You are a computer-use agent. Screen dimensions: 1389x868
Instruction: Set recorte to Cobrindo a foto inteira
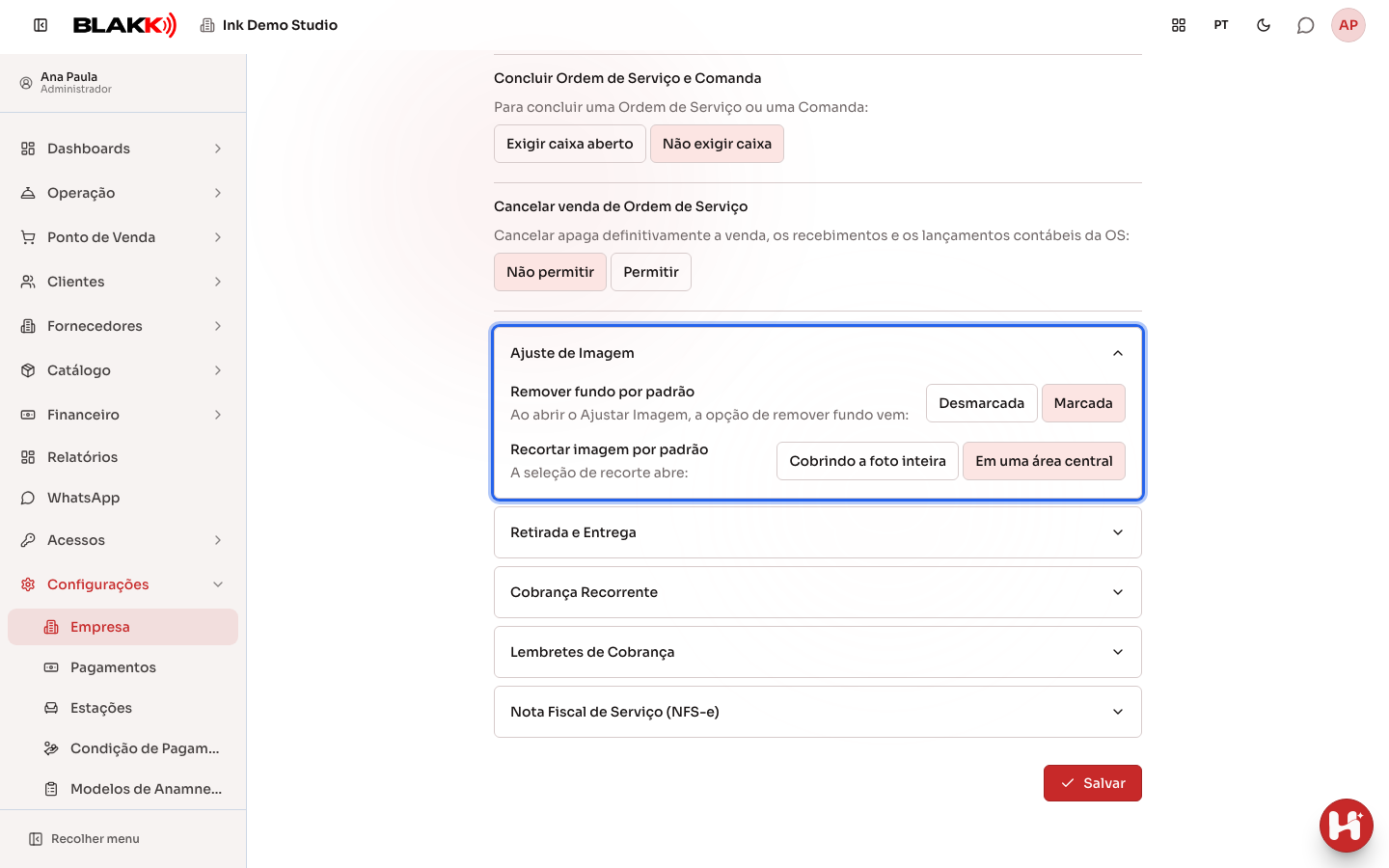[867, 461]
